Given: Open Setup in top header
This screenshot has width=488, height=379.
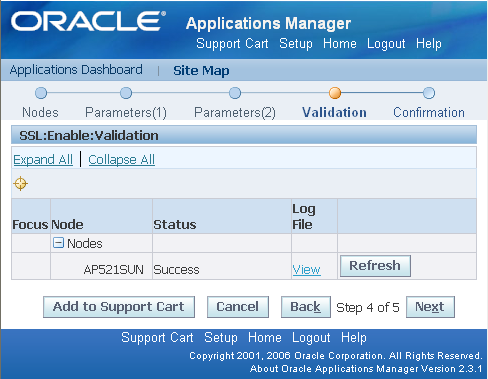Looking at the screenshot, I should 296,44.
